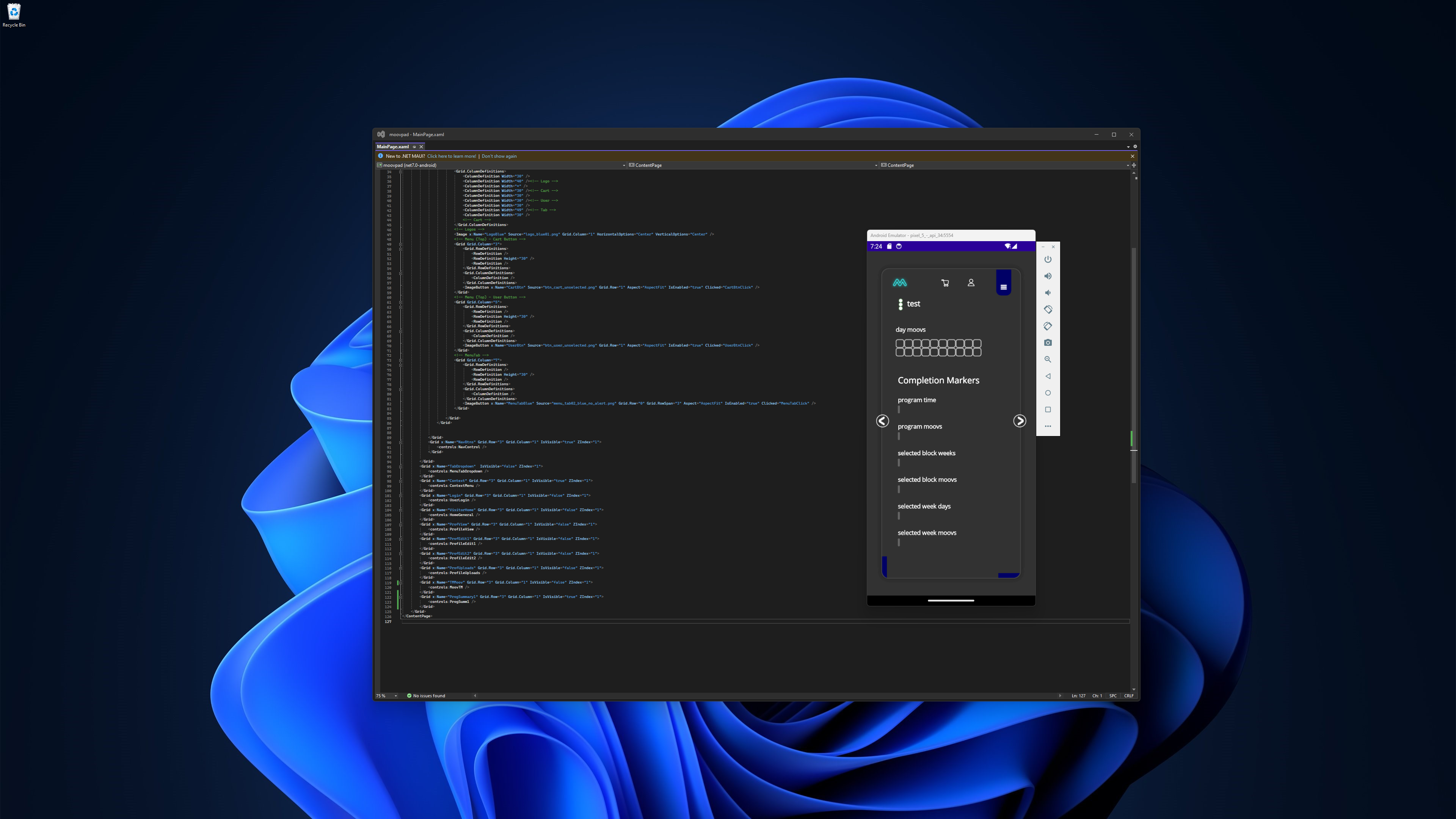Tap the emulator Overview square button
Viewport: 1456px width, 819px height.
coord(1048,409)
